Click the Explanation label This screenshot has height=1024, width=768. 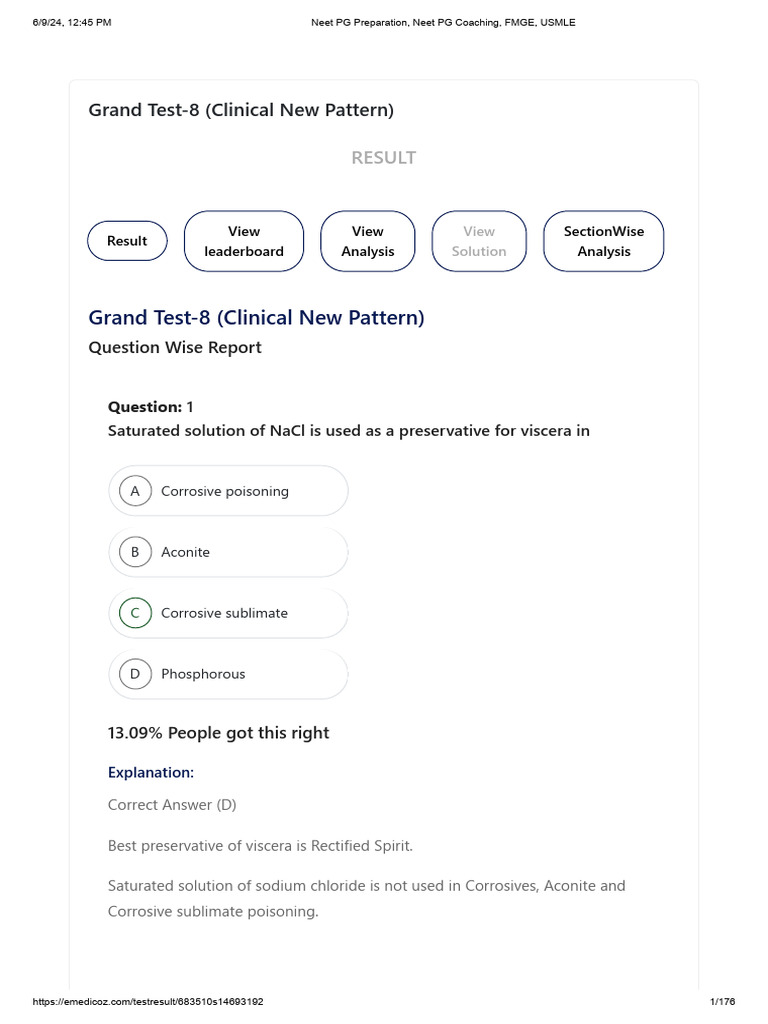click(150, 772)
